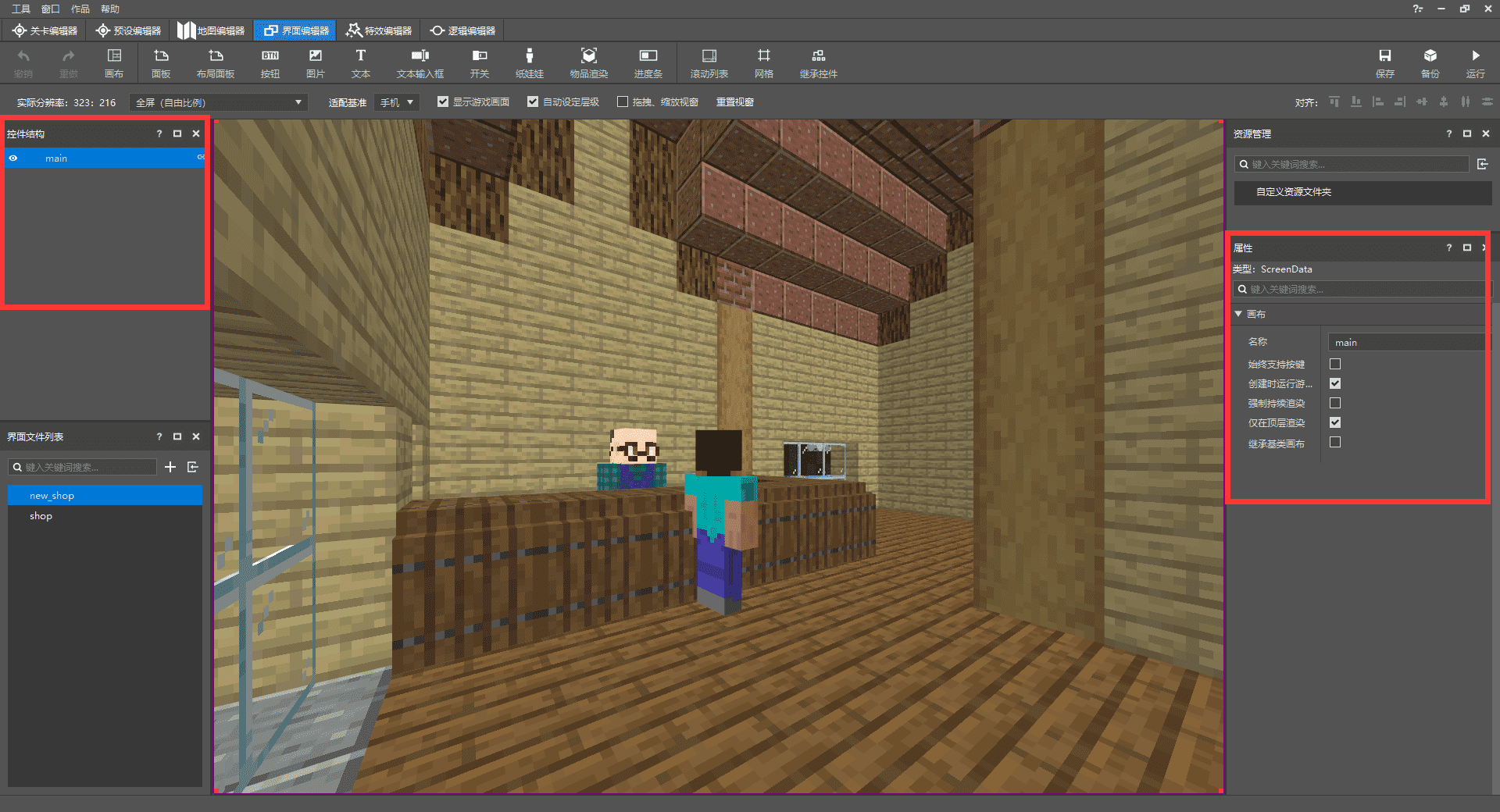Select the 界面编辑器 tab
This screenshot has width=1500, height=812.
[x=295, y=30]
